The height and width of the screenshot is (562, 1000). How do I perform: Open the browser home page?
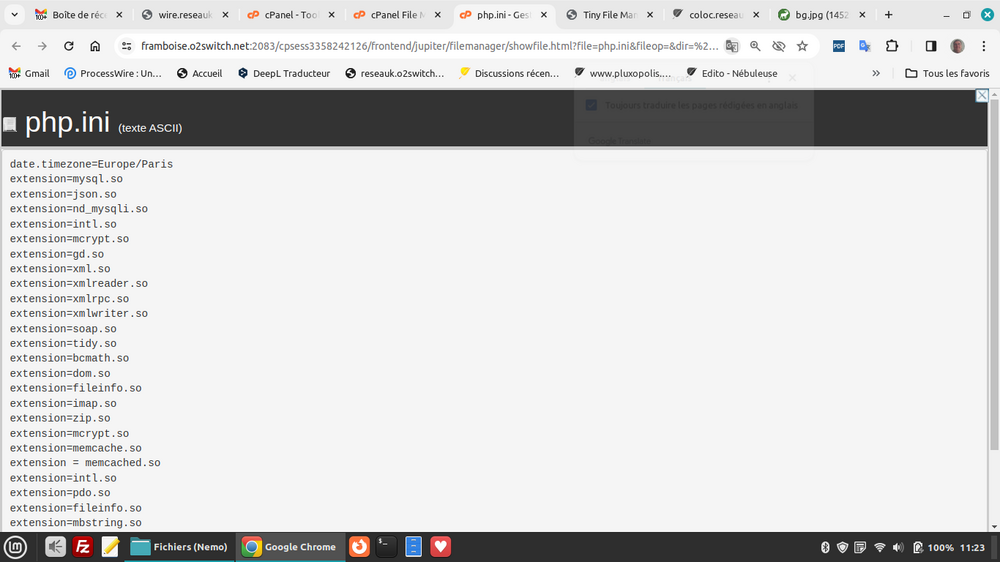(95, 46)
